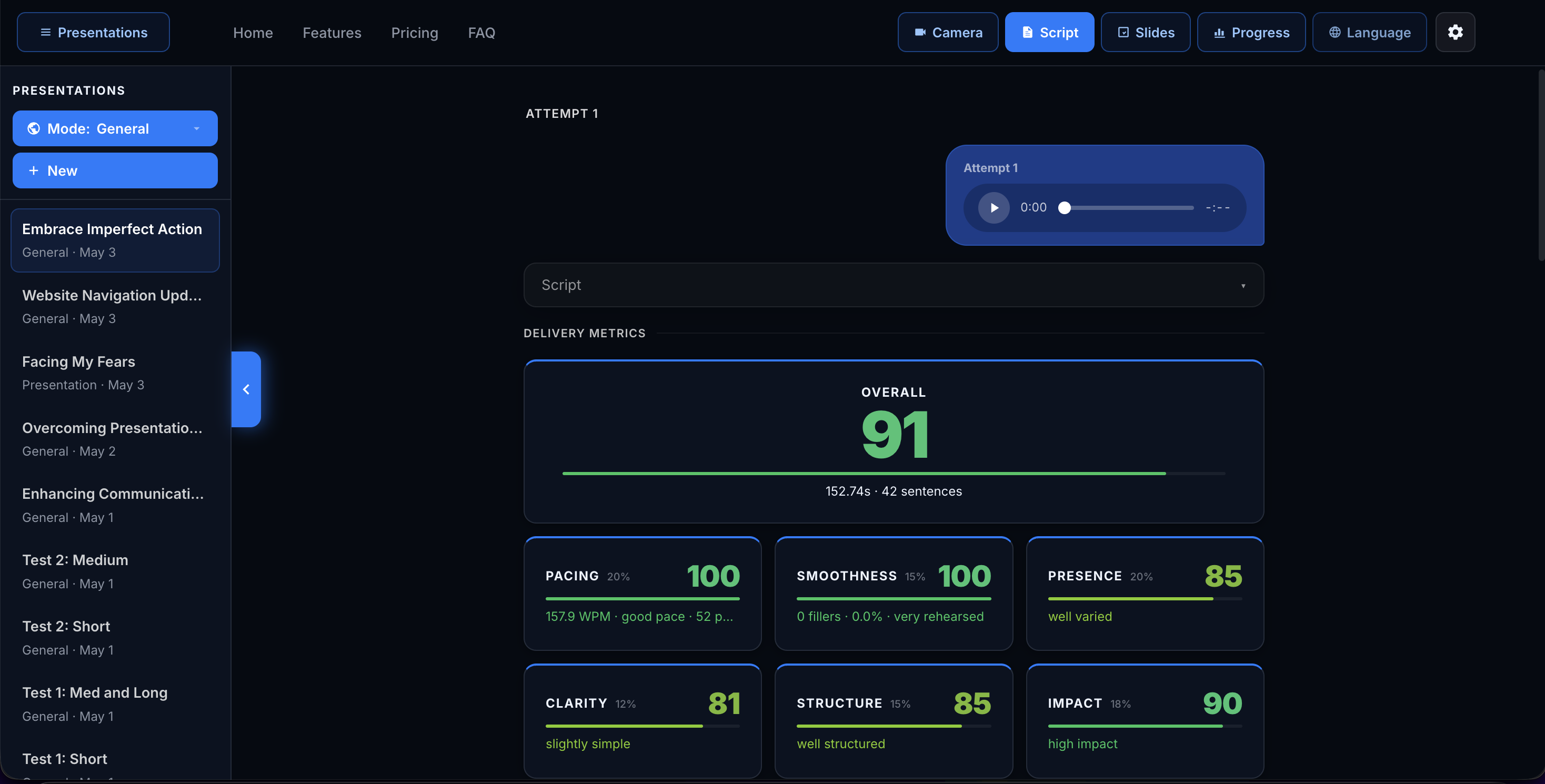The image size is (1545, 784).
Task: Expand the Script dropdown section
Action: point(894,285)
